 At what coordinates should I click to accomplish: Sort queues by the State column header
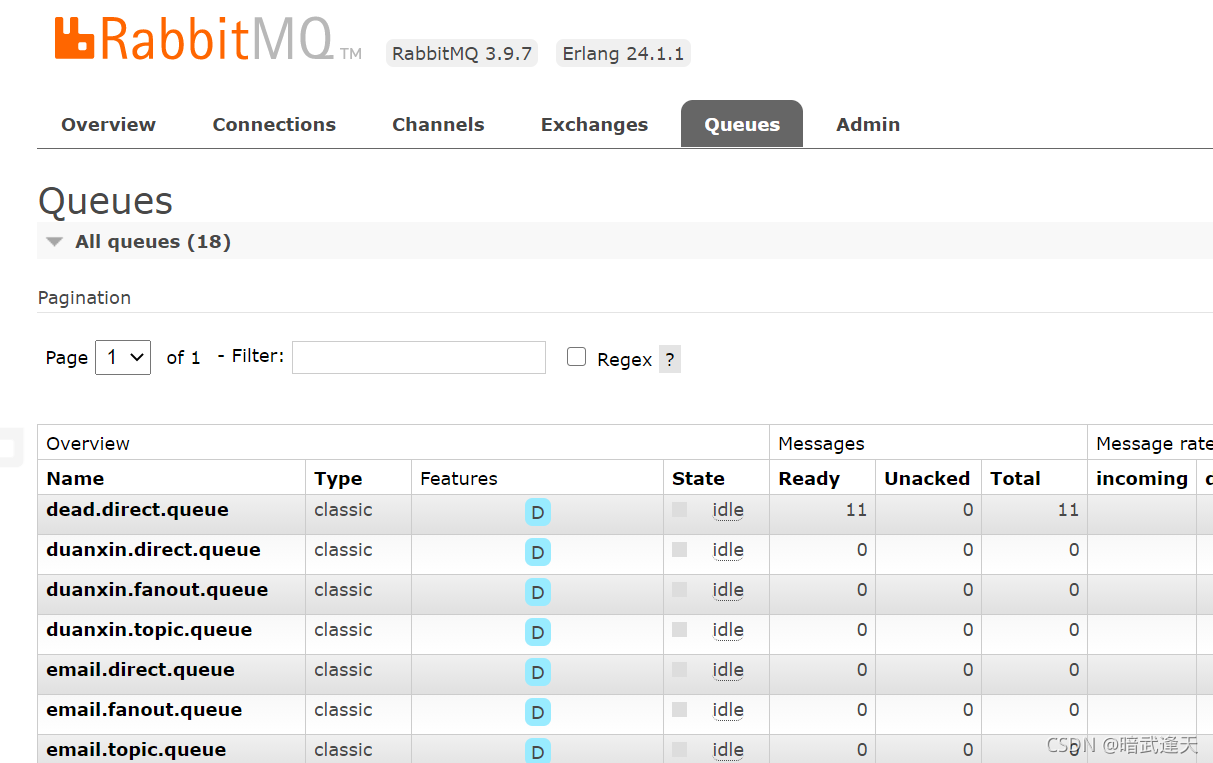click(x=698, y=478)
